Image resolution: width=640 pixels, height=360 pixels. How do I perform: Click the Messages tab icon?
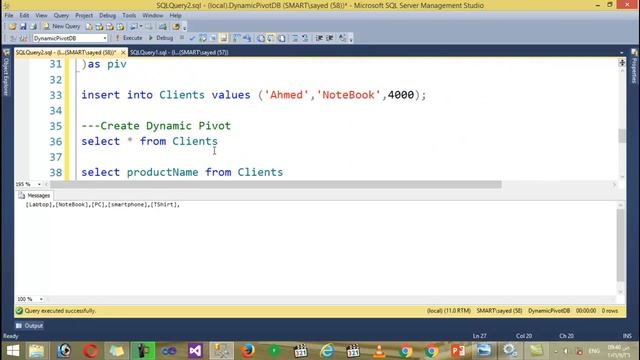[x=22, y=196]
